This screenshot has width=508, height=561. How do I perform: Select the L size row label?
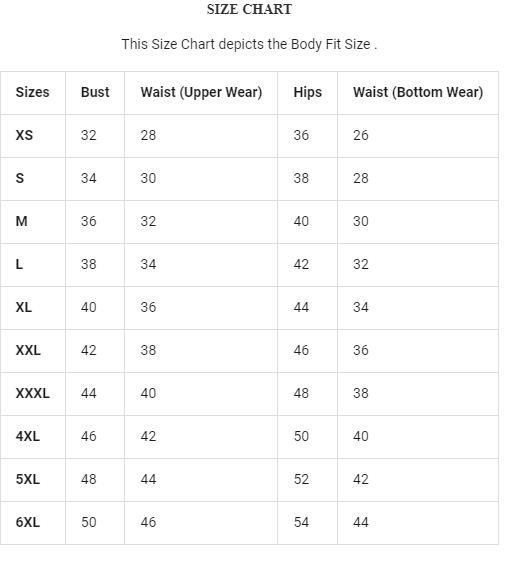click(19, 264)
